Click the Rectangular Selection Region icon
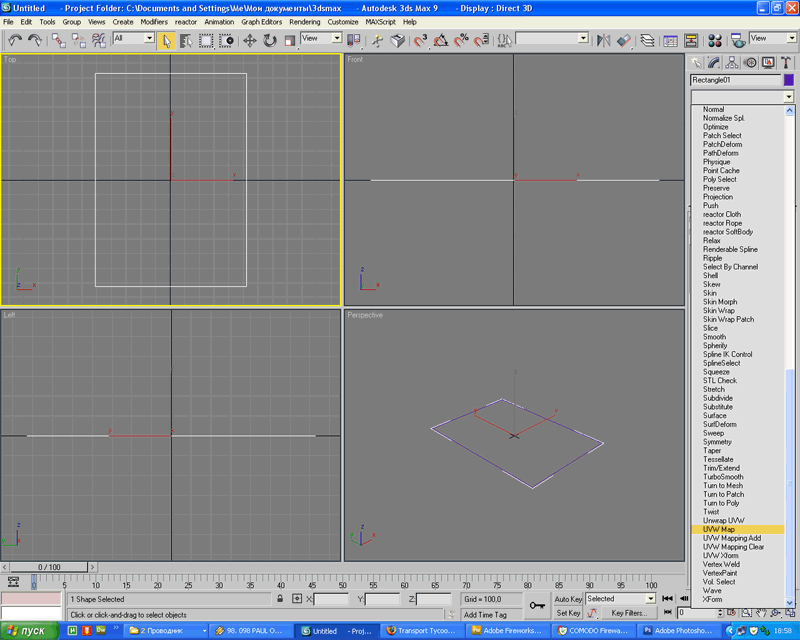Image resolution: width=800 pixels, height=640 pixels. (x=206, y=41)
